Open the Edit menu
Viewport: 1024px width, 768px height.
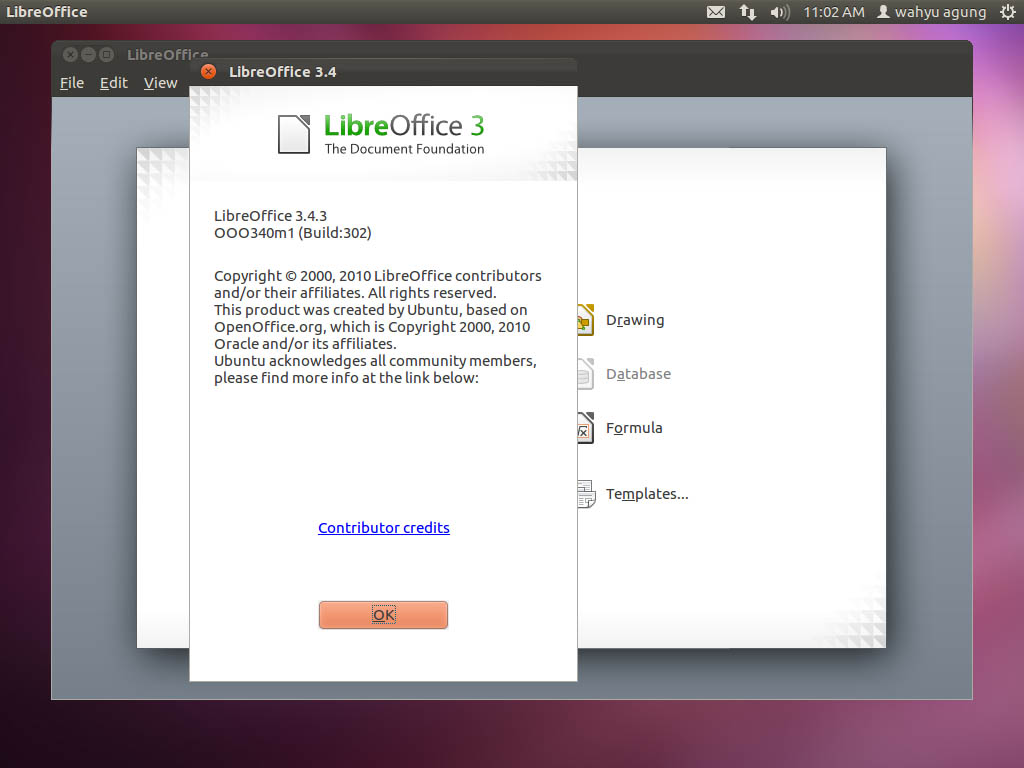tap(114, 83)
